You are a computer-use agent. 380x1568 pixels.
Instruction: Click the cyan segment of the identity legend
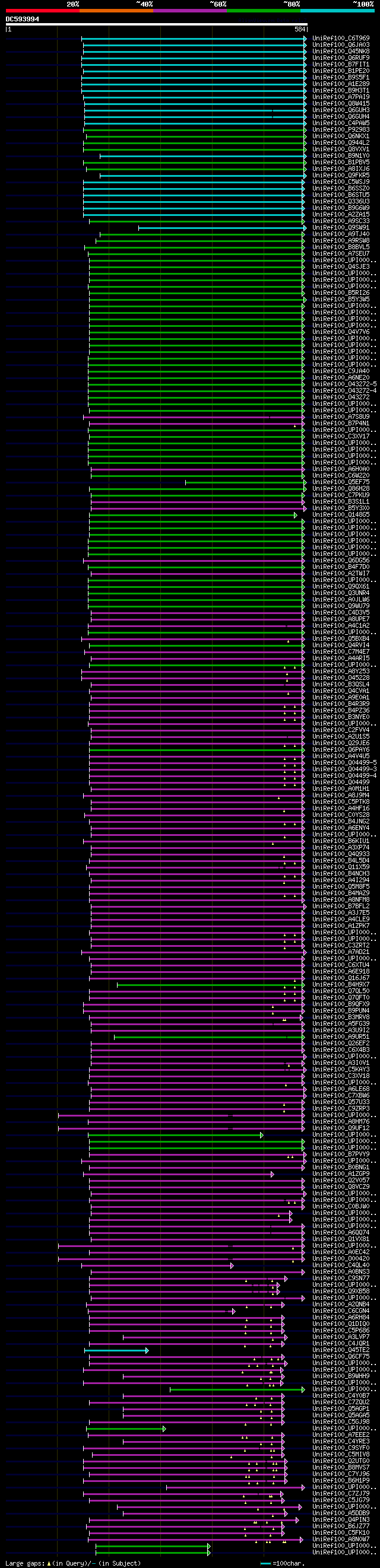coord(337,10)
